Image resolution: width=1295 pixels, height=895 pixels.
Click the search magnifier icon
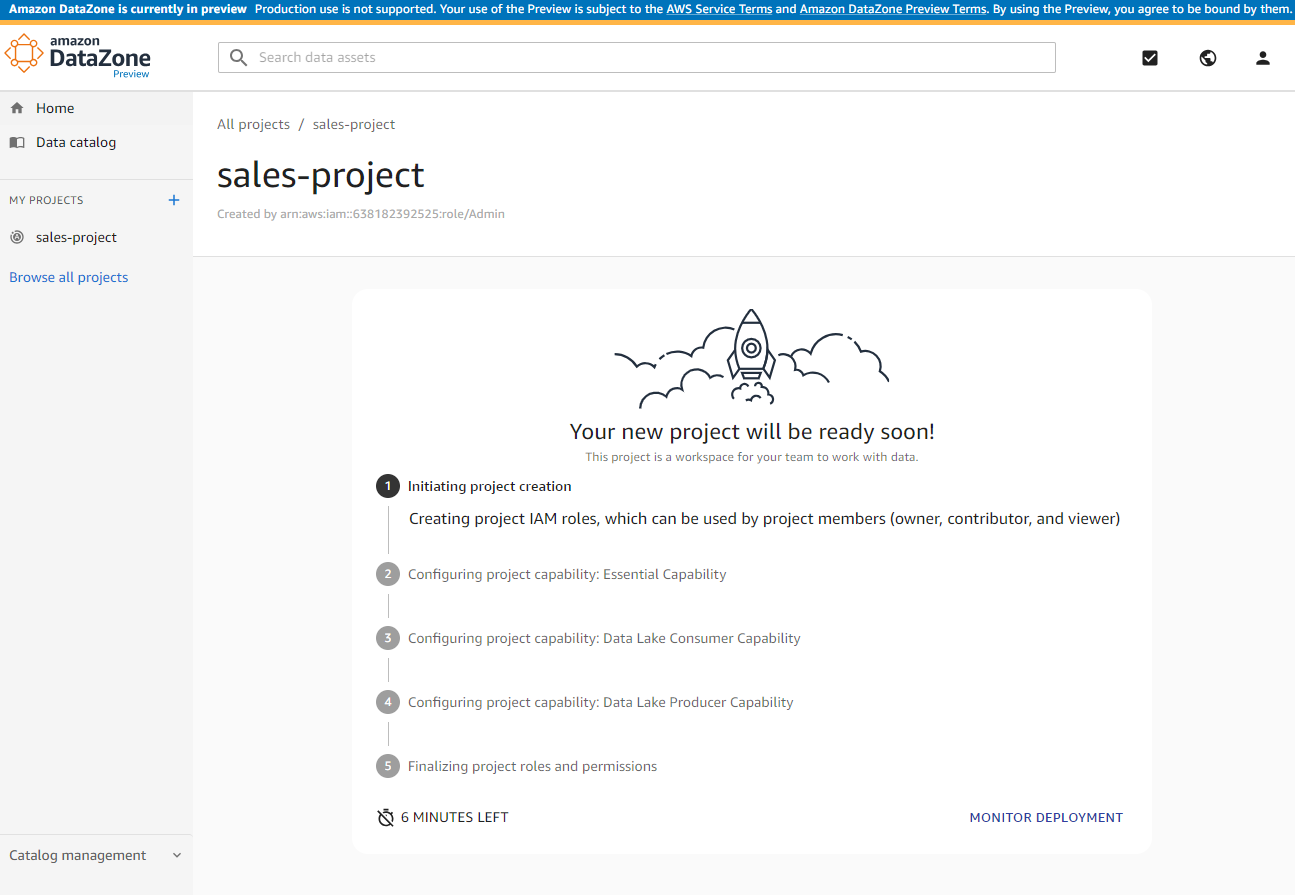[238, 57]
